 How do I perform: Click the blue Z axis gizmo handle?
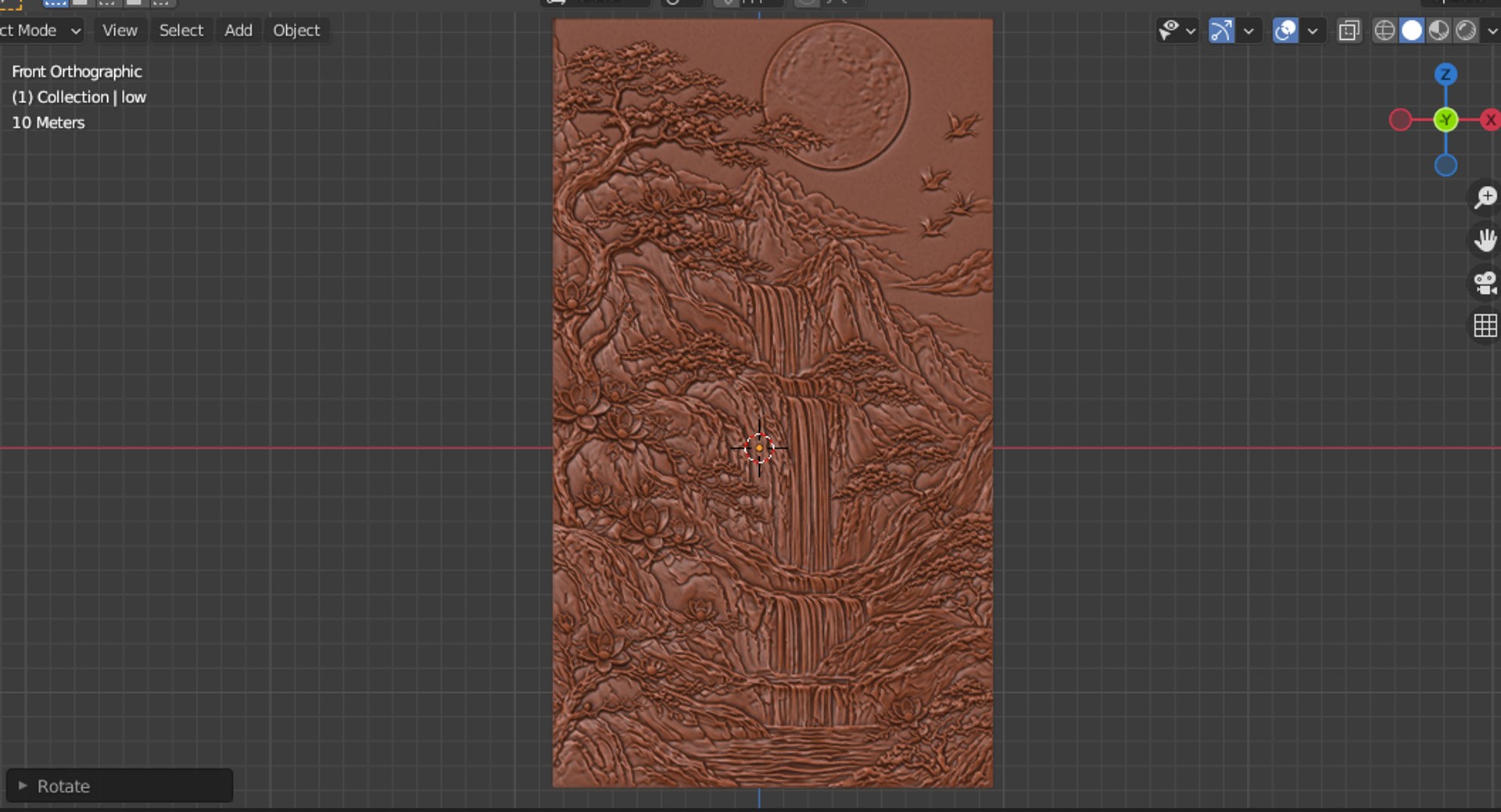pyautogui.click(x=1445, y=74)
